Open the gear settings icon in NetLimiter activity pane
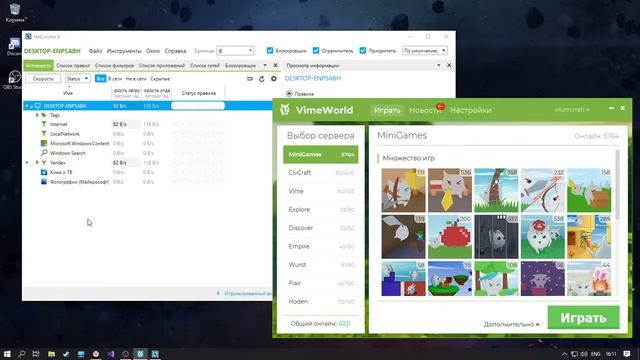 point(273,79)
